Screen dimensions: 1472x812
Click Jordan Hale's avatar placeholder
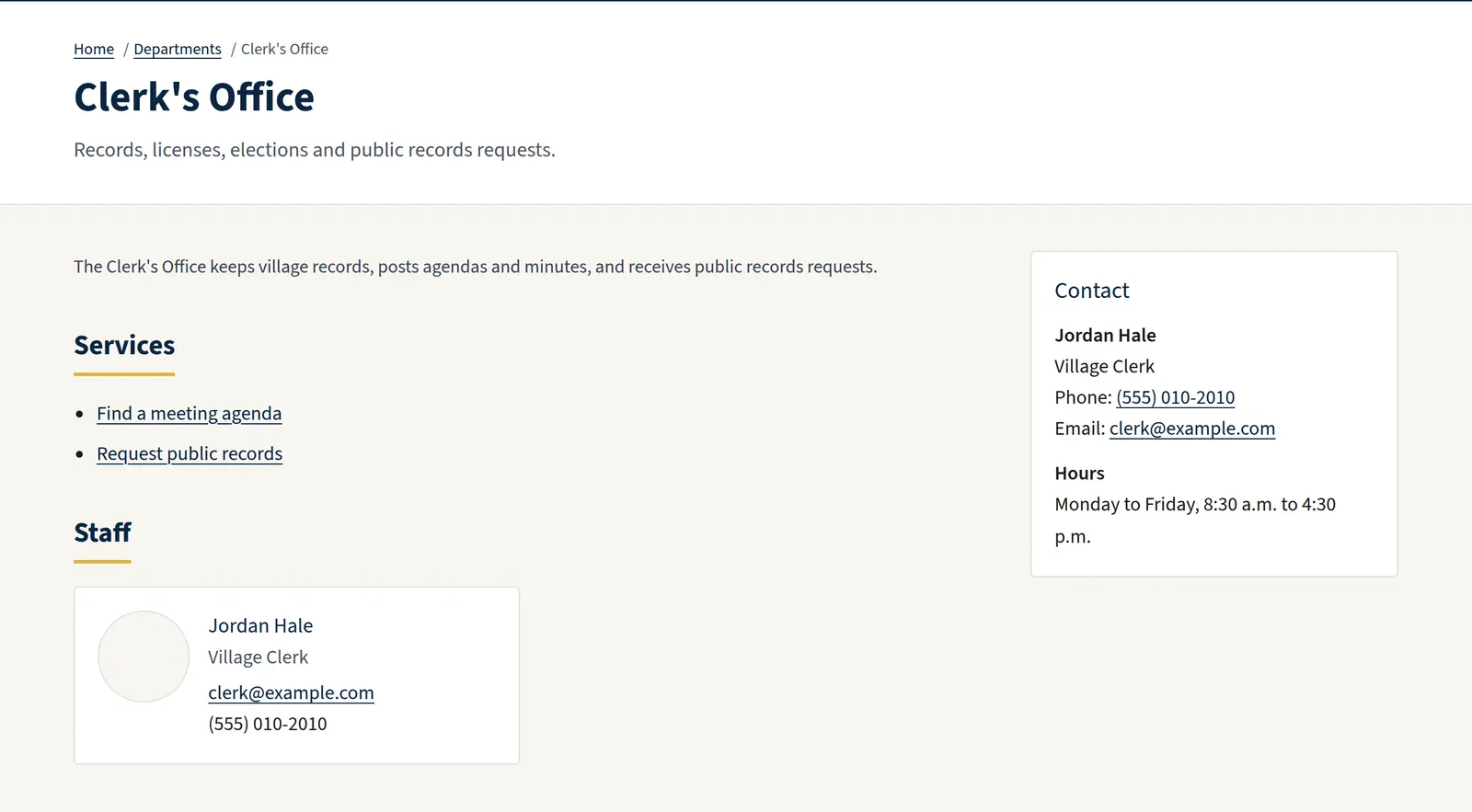pyautogui.click(x=144, y=657)
